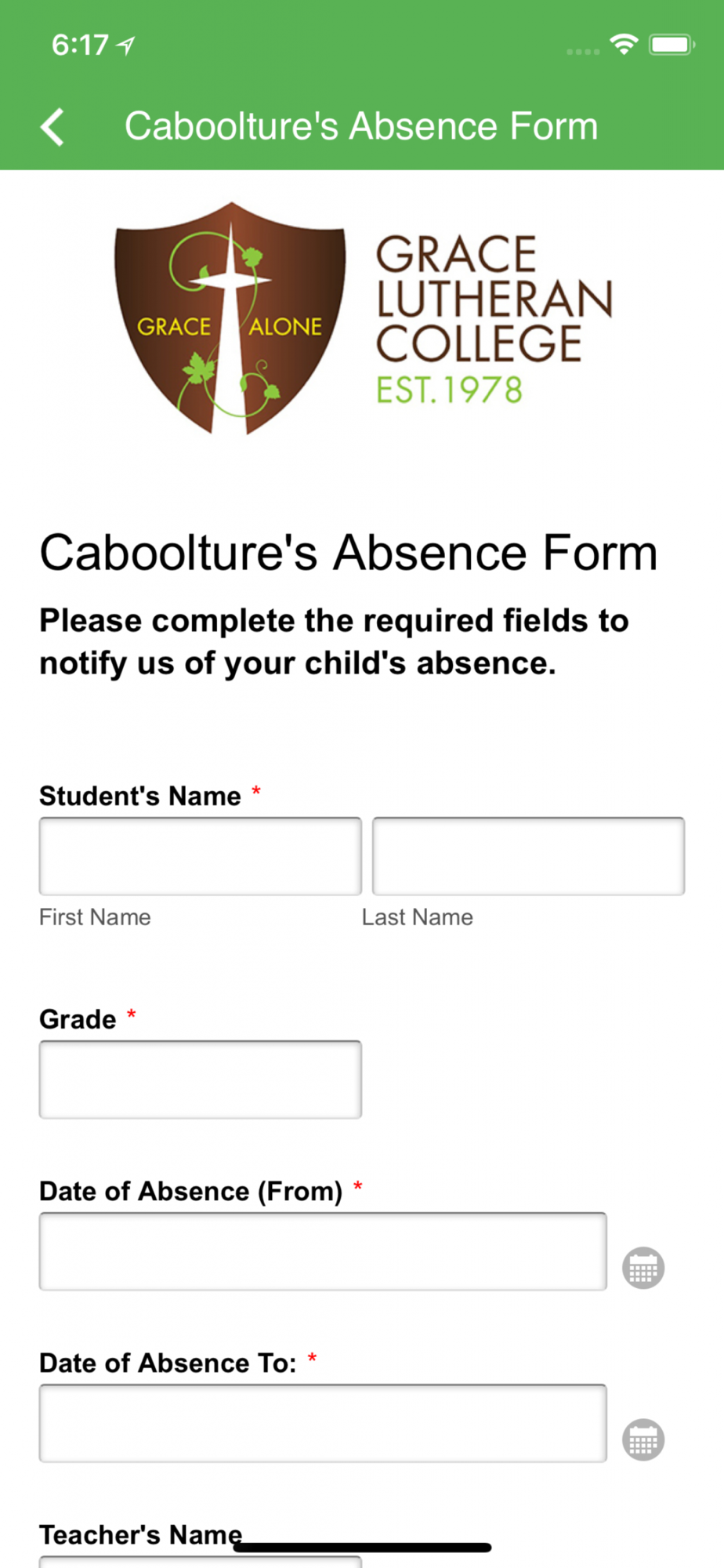Click the Date of Absence (From) text field
The height and width of the screenshot is (1568, 724).
323,1251
